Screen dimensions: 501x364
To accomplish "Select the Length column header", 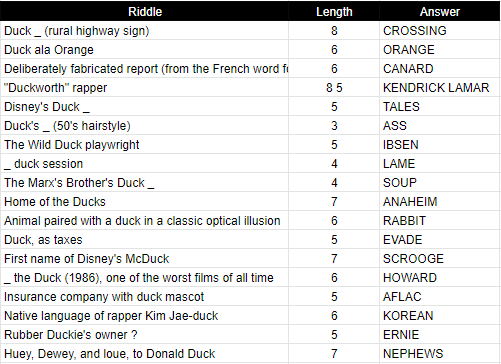I will coord(334,11).
